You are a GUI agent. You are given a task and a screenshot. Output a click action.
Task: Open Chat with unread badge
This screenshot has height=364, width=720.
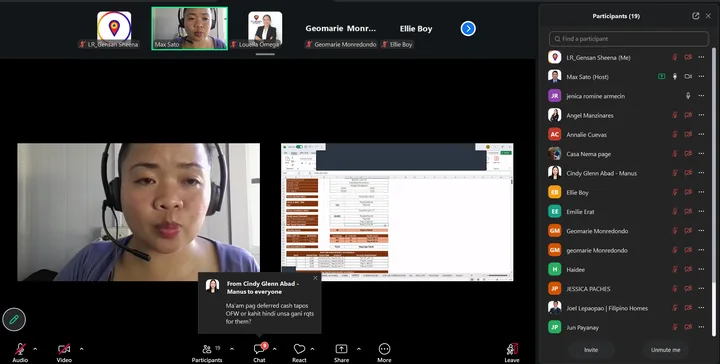259,349
